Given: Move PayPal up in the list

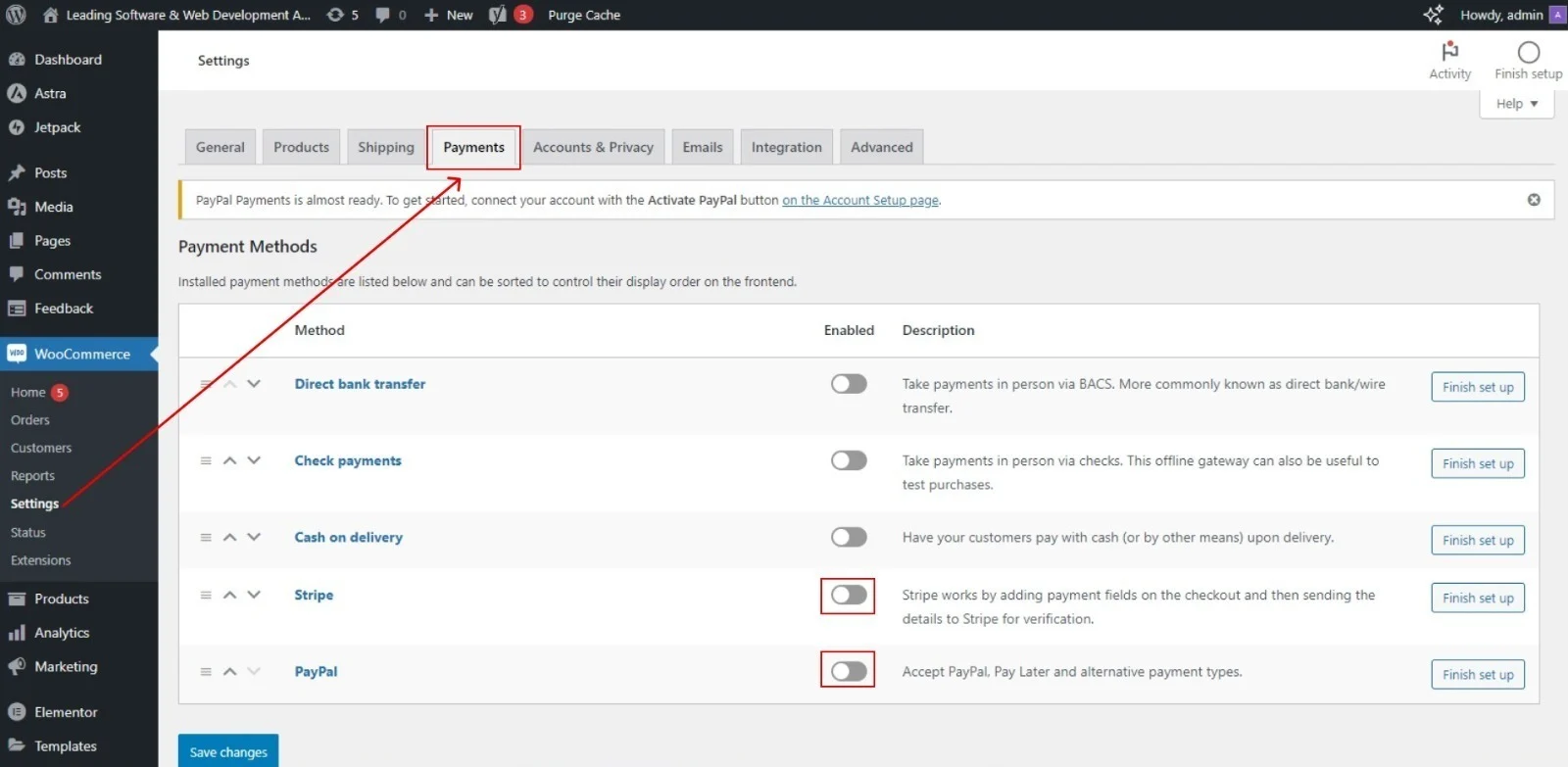Looking at the screenshot, I should click(229, 671).
